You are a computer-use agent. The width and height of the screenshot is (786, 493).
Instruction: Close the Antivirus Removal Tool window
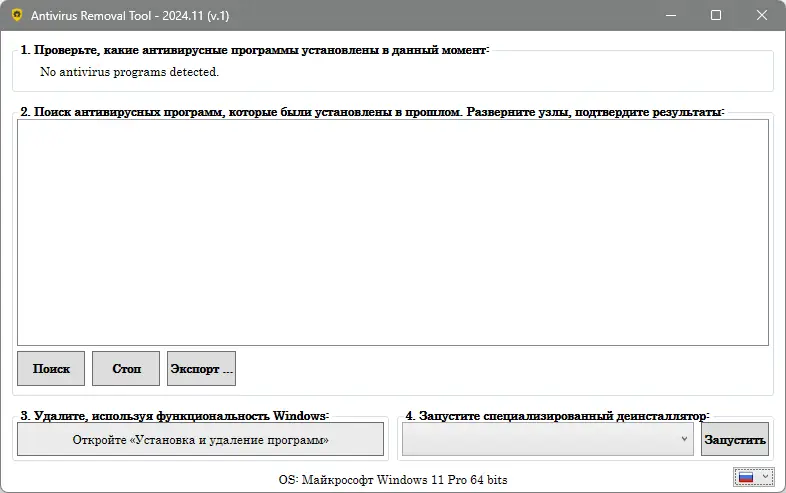[761, 15]
